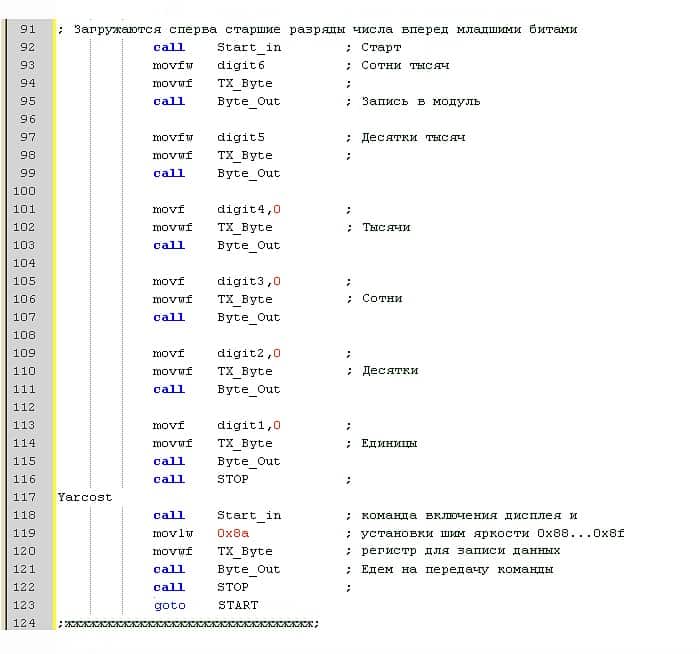This screenshot has height=654, width=699.
Task: Click the movlw instruction on line 119
Action: tap(172, 533)
